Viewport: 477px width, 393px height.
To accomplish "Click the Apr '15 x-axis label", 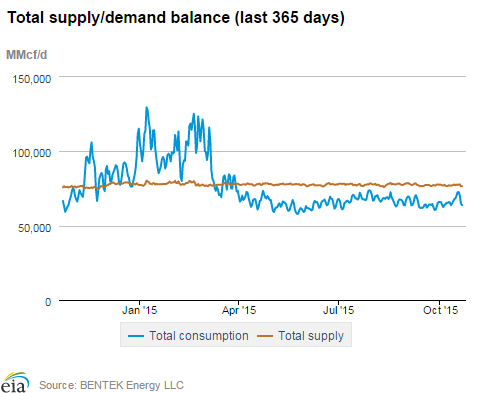I will click(239, 310).
